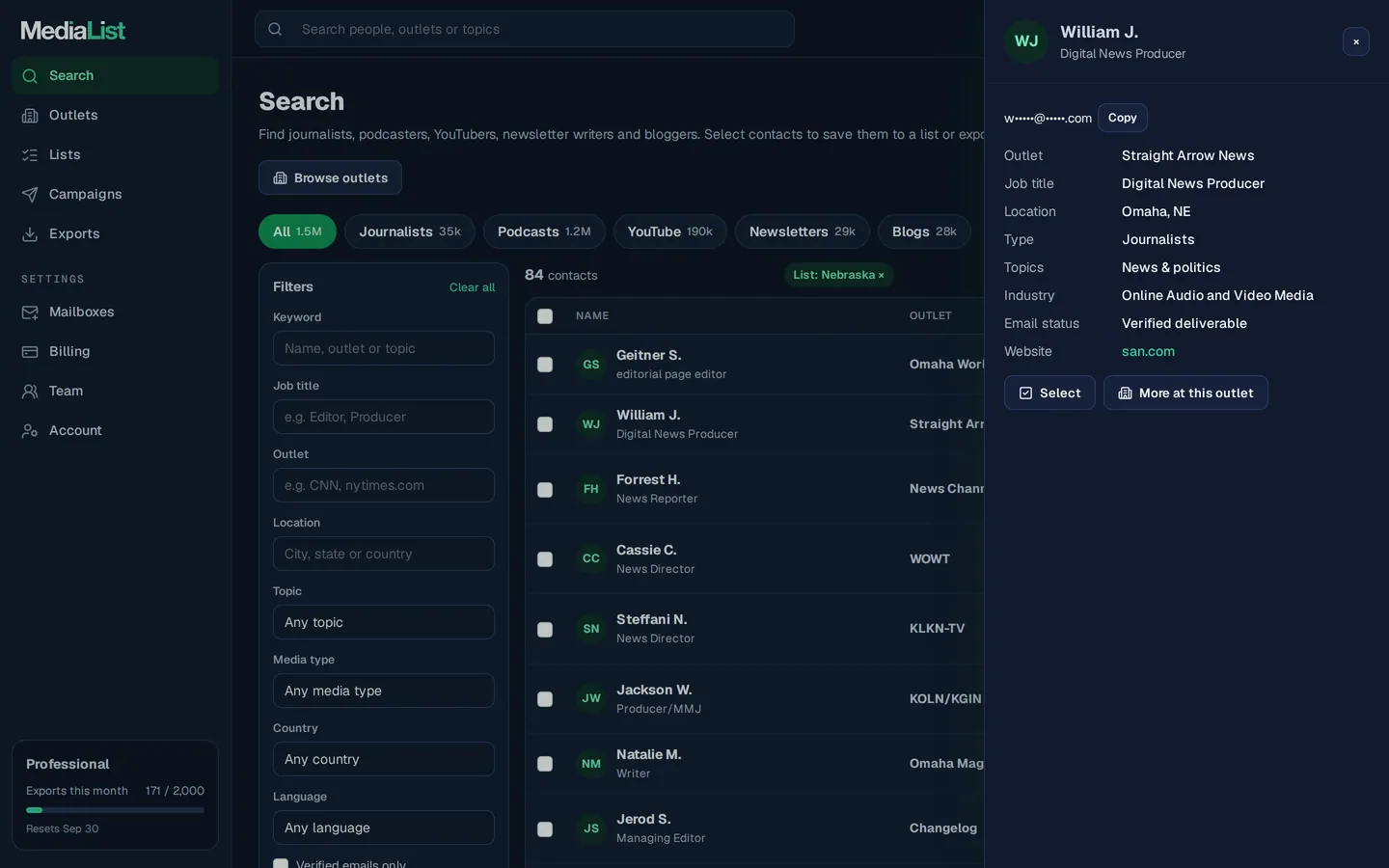Open Team people icon
The width and height of the screenshot is (1389, 868).
(30, 392)
